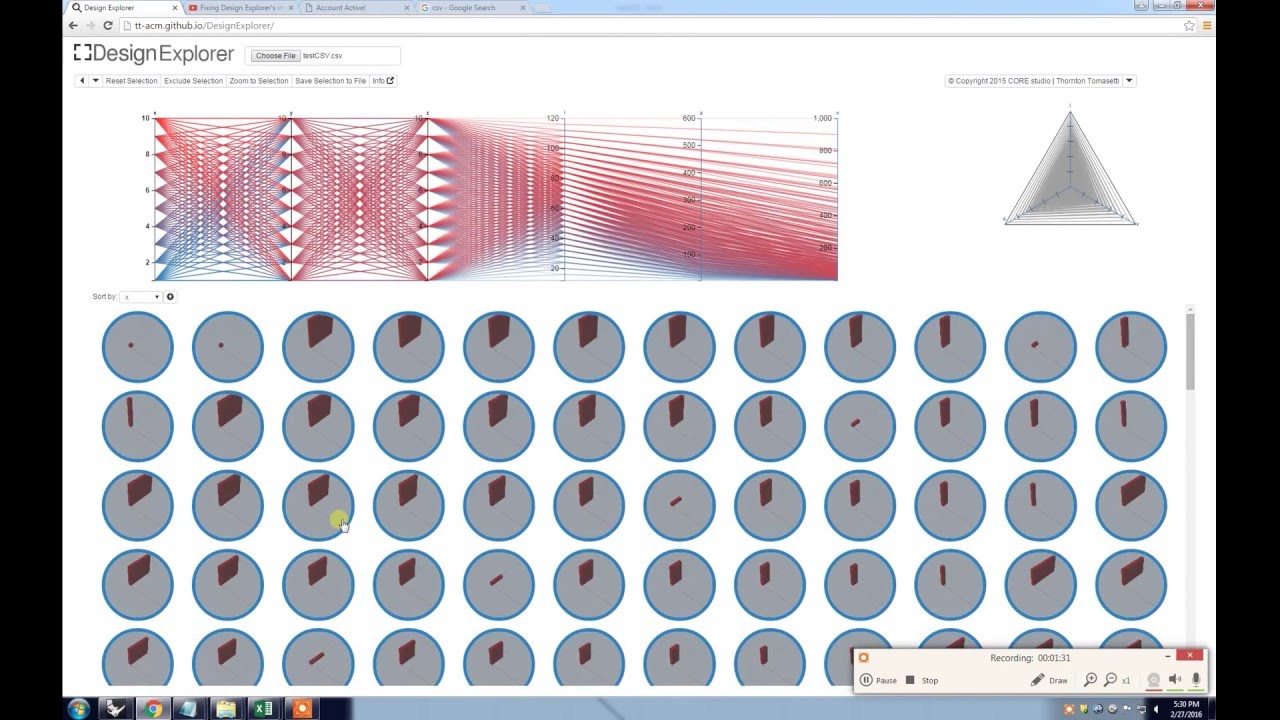Click the address bar URL

(204, 25)
